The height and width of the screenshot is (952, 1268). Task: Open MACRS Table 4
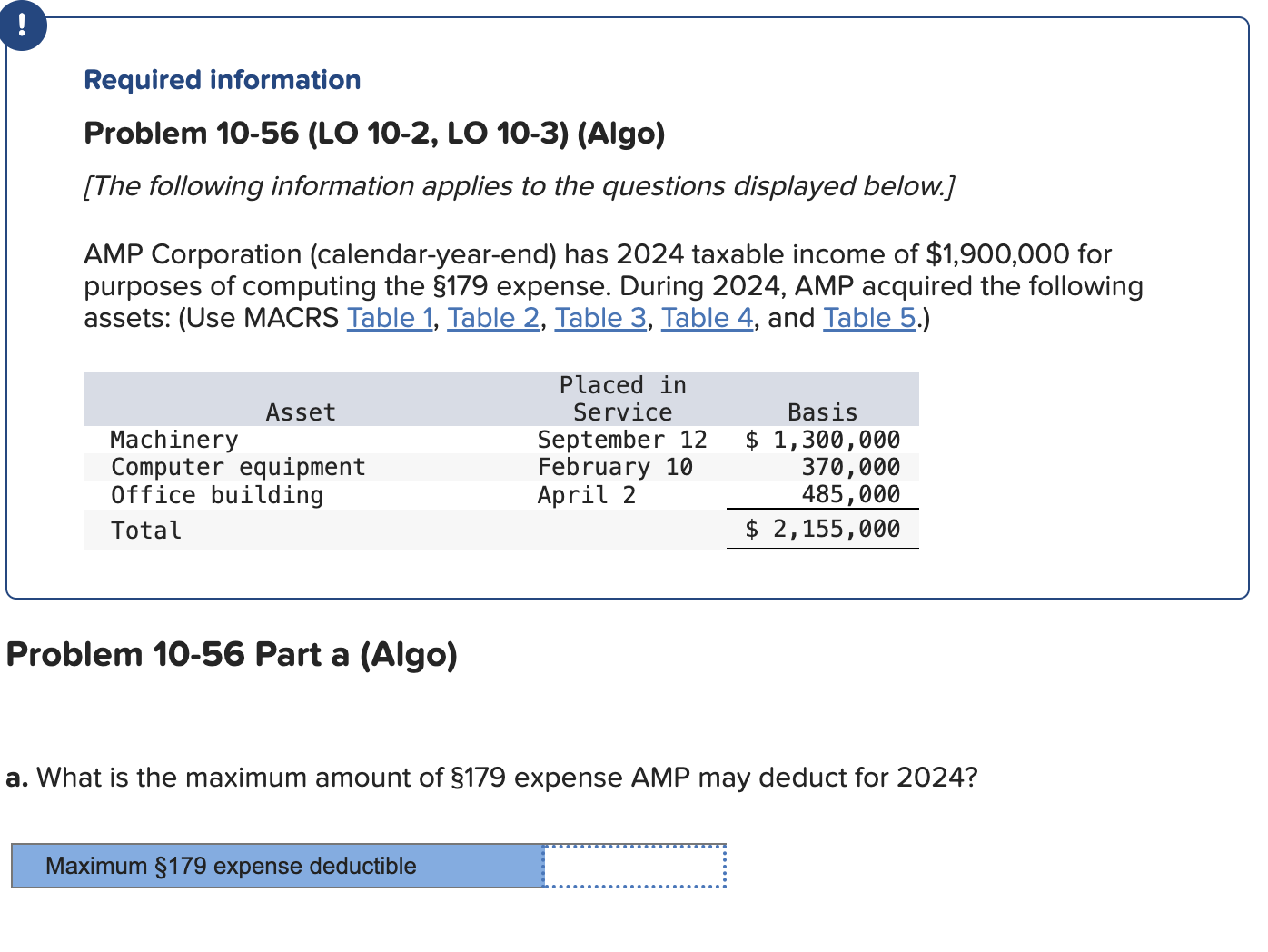coord(706,318)
